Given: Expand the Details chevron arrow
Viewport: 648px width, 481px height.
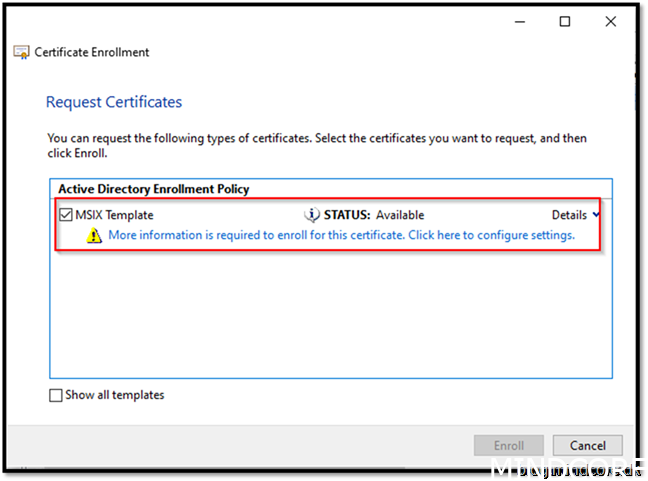Looking at the screenshot, I should (x=596, y=214).
